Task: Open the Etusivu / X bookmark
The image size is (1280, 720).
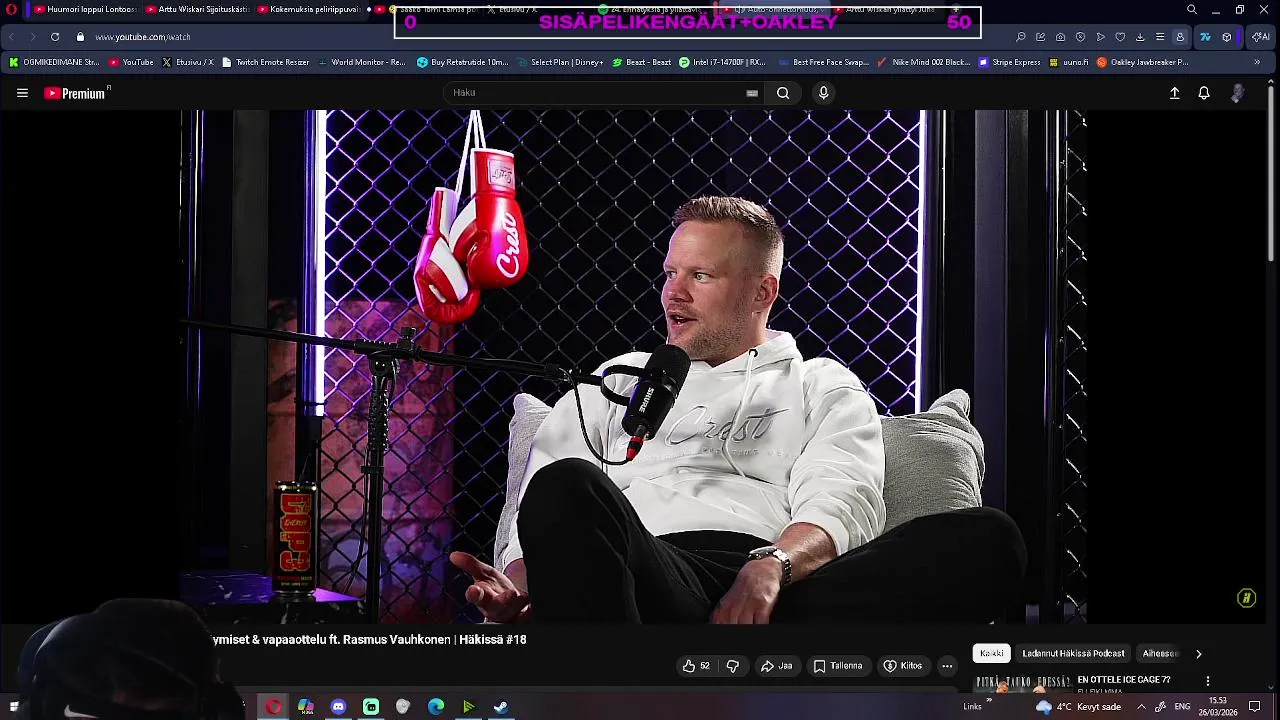Action: (x=188, y=62)
